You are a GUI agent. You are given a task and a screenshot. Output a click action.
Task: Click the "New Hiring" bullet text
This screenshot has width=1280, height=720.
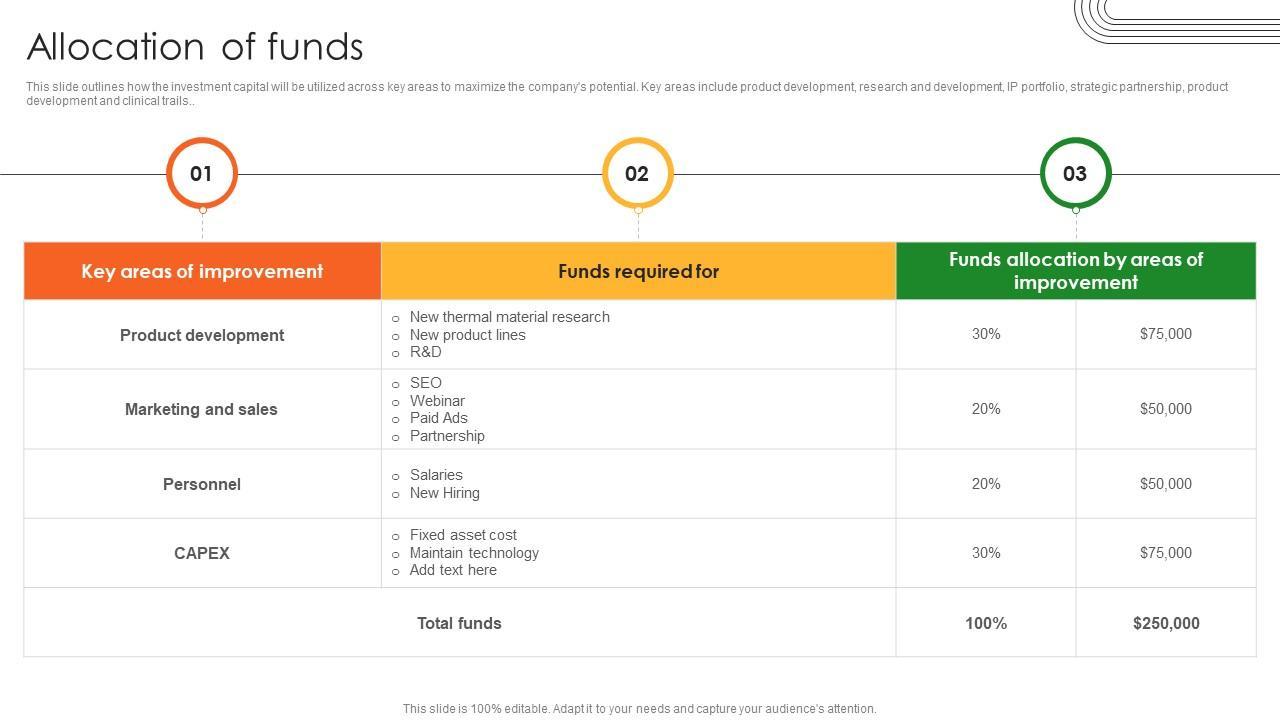pos(444,493)
